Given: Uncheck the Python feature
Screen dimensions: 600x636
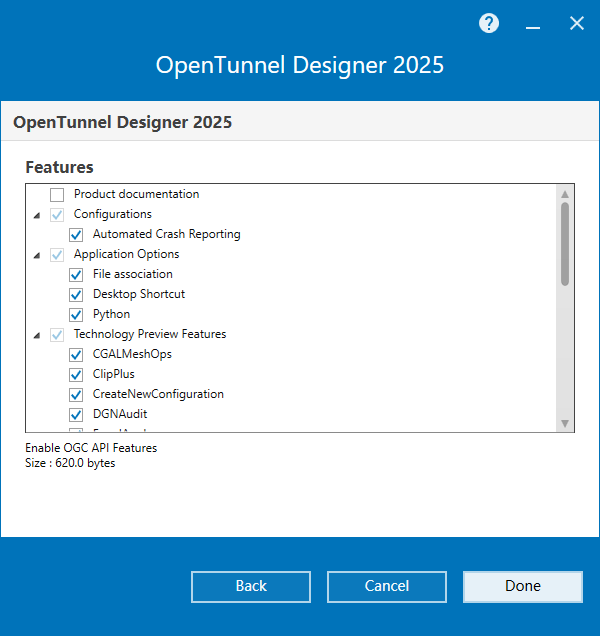Looking at the screenshot, I should click(76, 314).
